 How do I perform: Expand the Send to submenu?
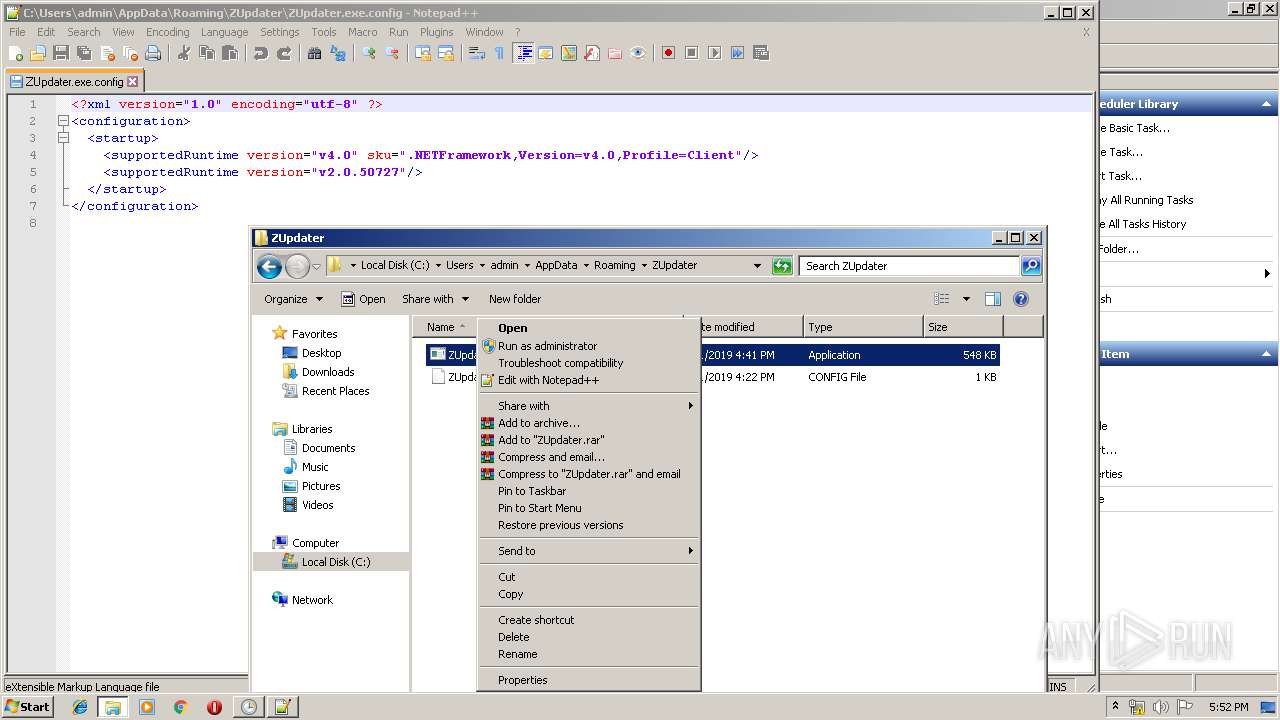589,551
